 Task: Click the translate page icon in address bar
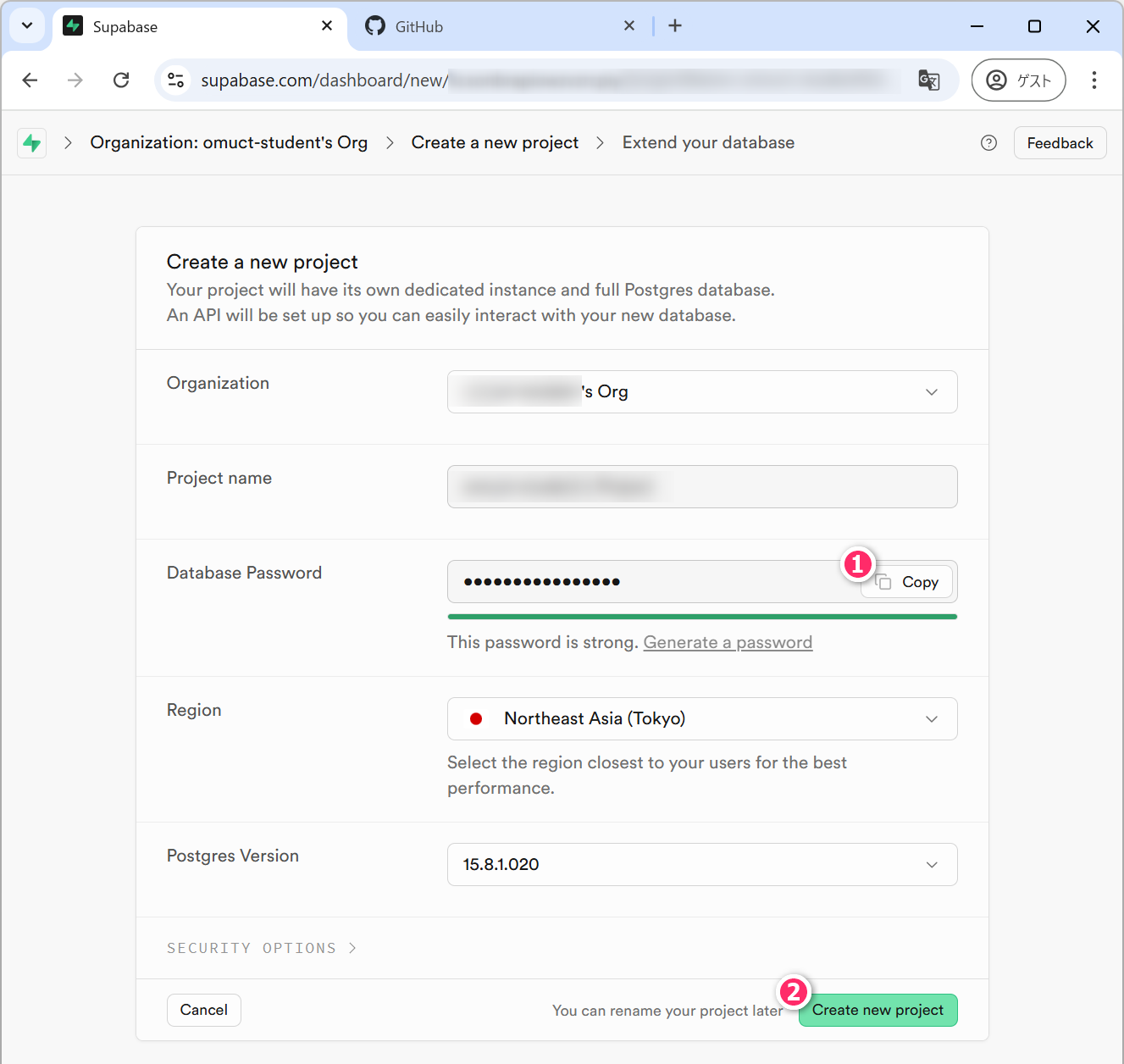tap(929, 80)
